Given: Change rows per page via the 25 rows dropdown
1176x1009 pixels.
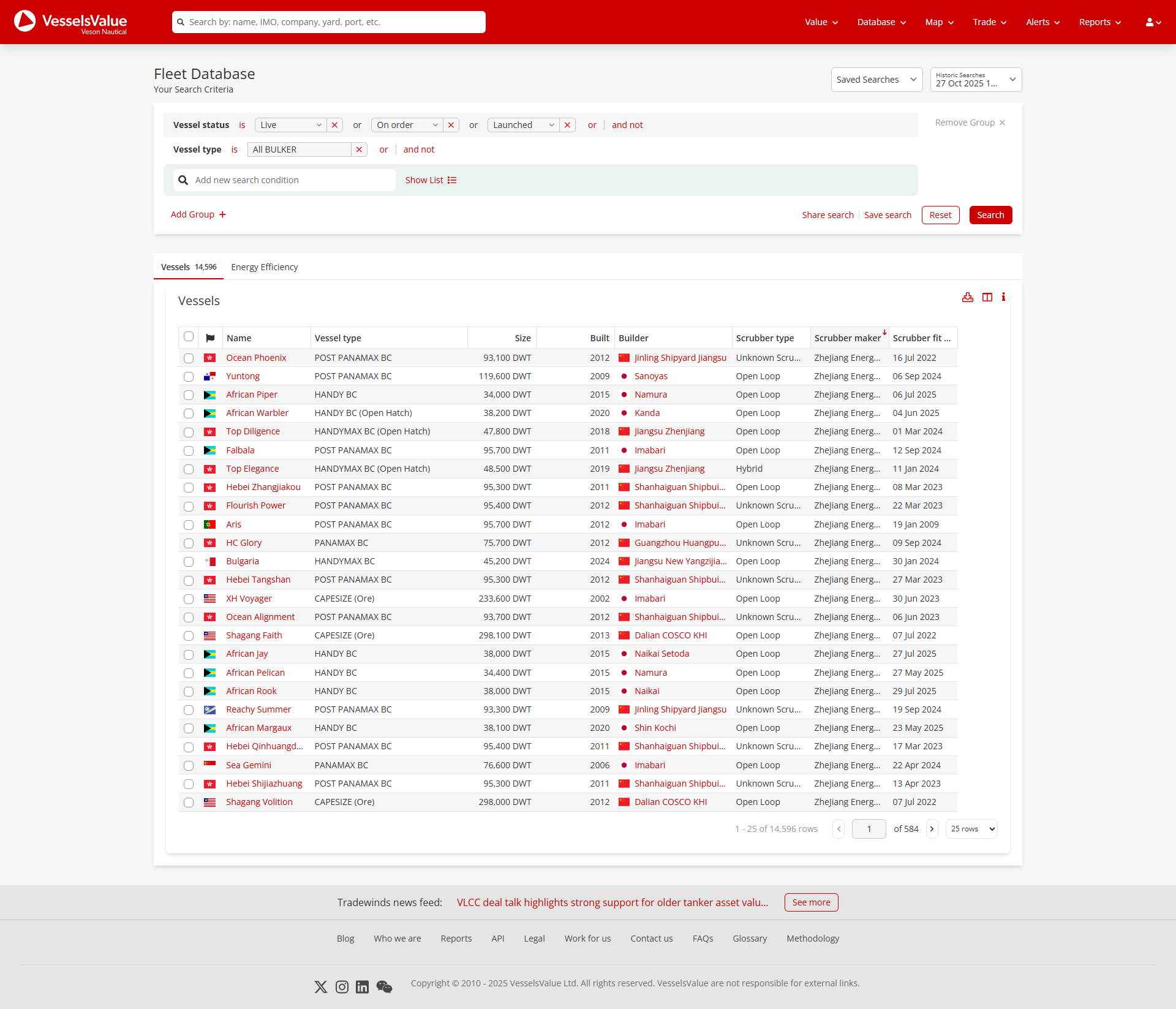Looking at the screenshot, I should coord(971,828).
